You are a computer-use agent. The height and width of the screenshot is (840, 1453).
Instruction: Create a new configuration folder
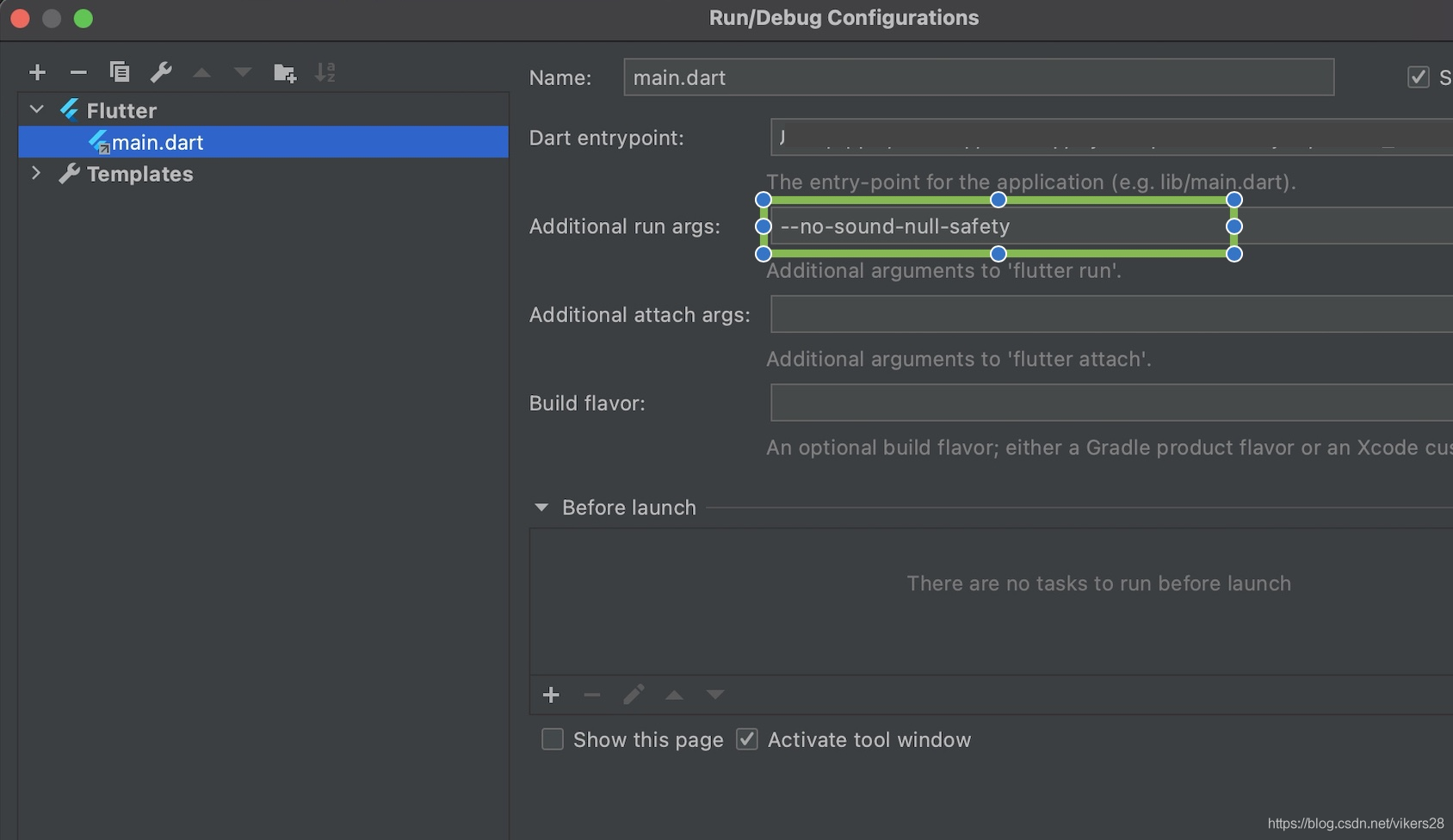coord(284,72)
